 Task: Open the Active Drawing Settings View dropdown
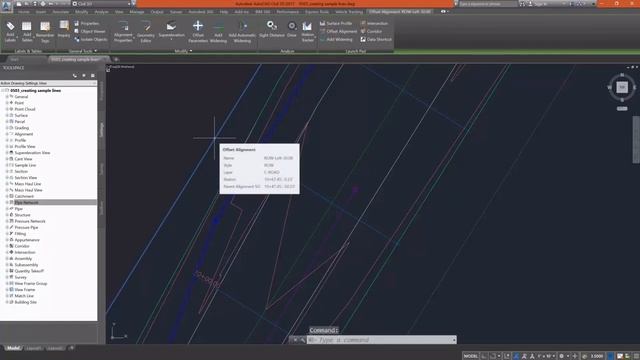point(49,83)
